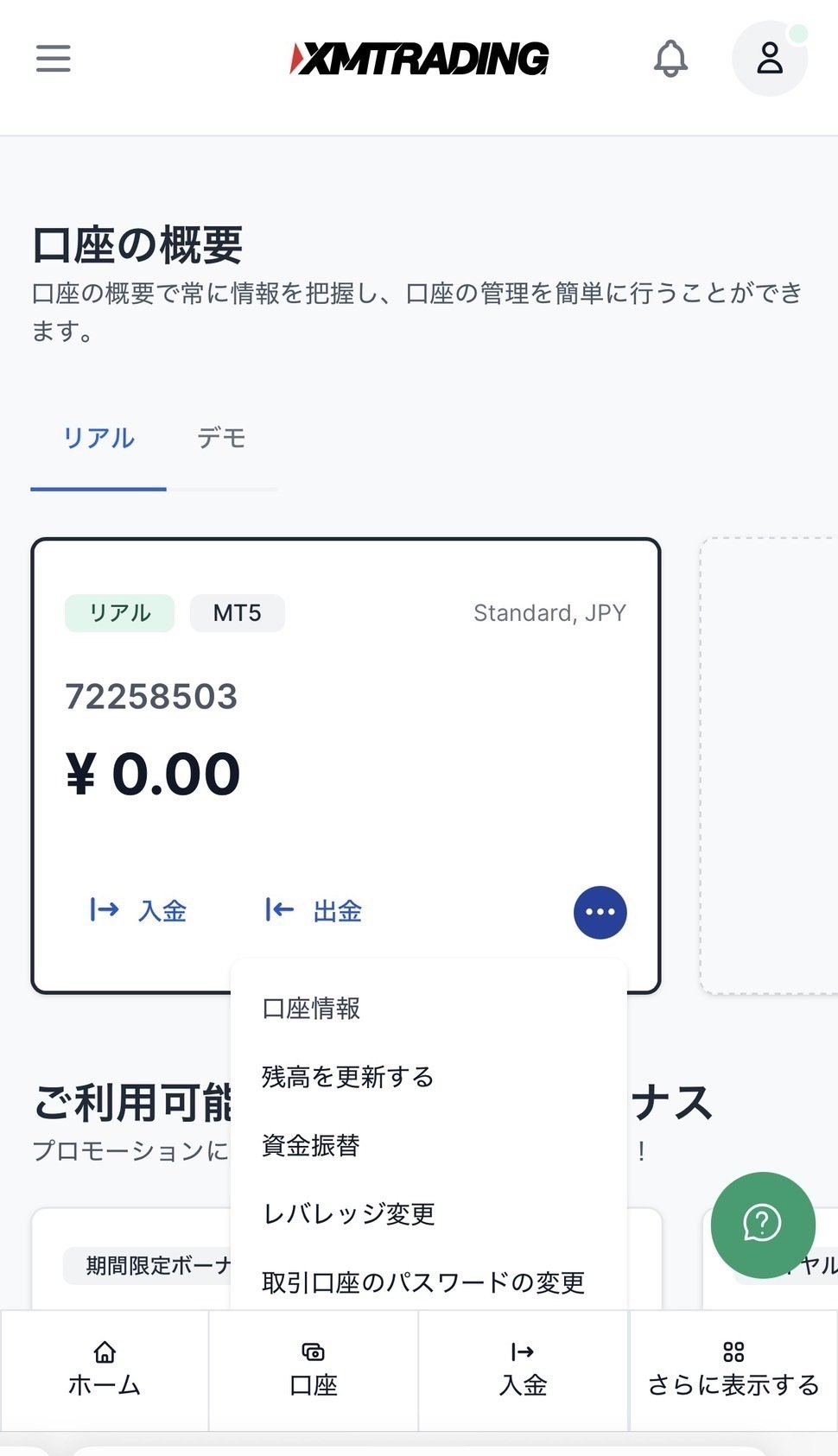
Task: Toggle the three-dot account options button
Action: point(600,912)
